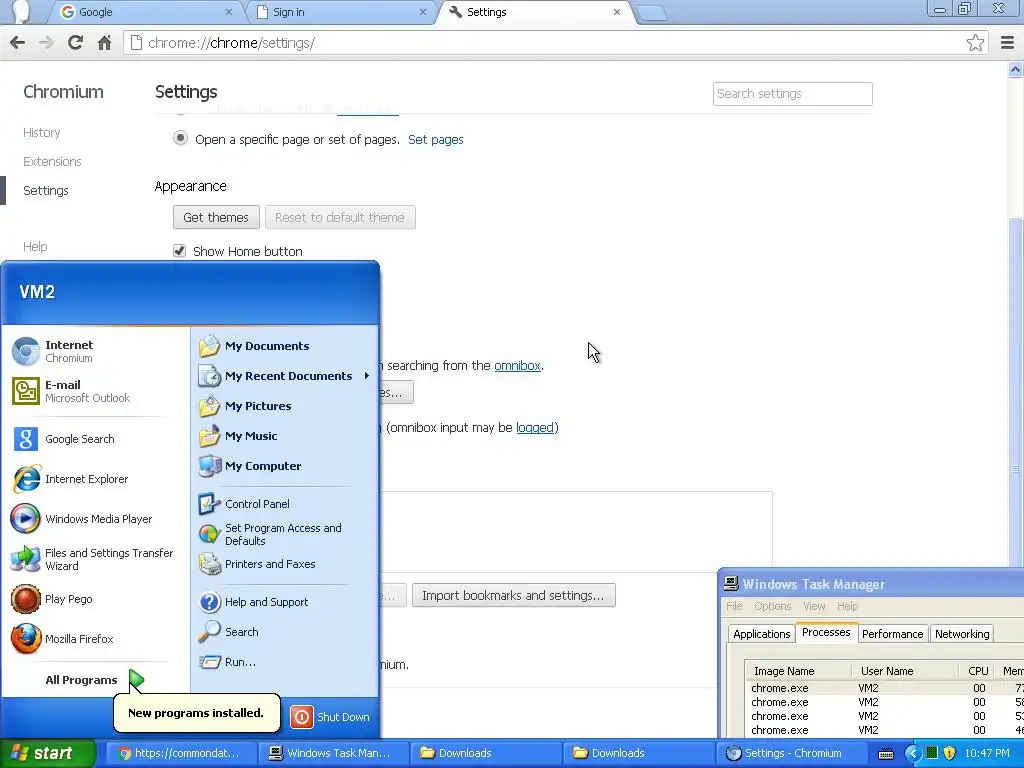Sort Task Manager by Image Name column

coord(798,671)
